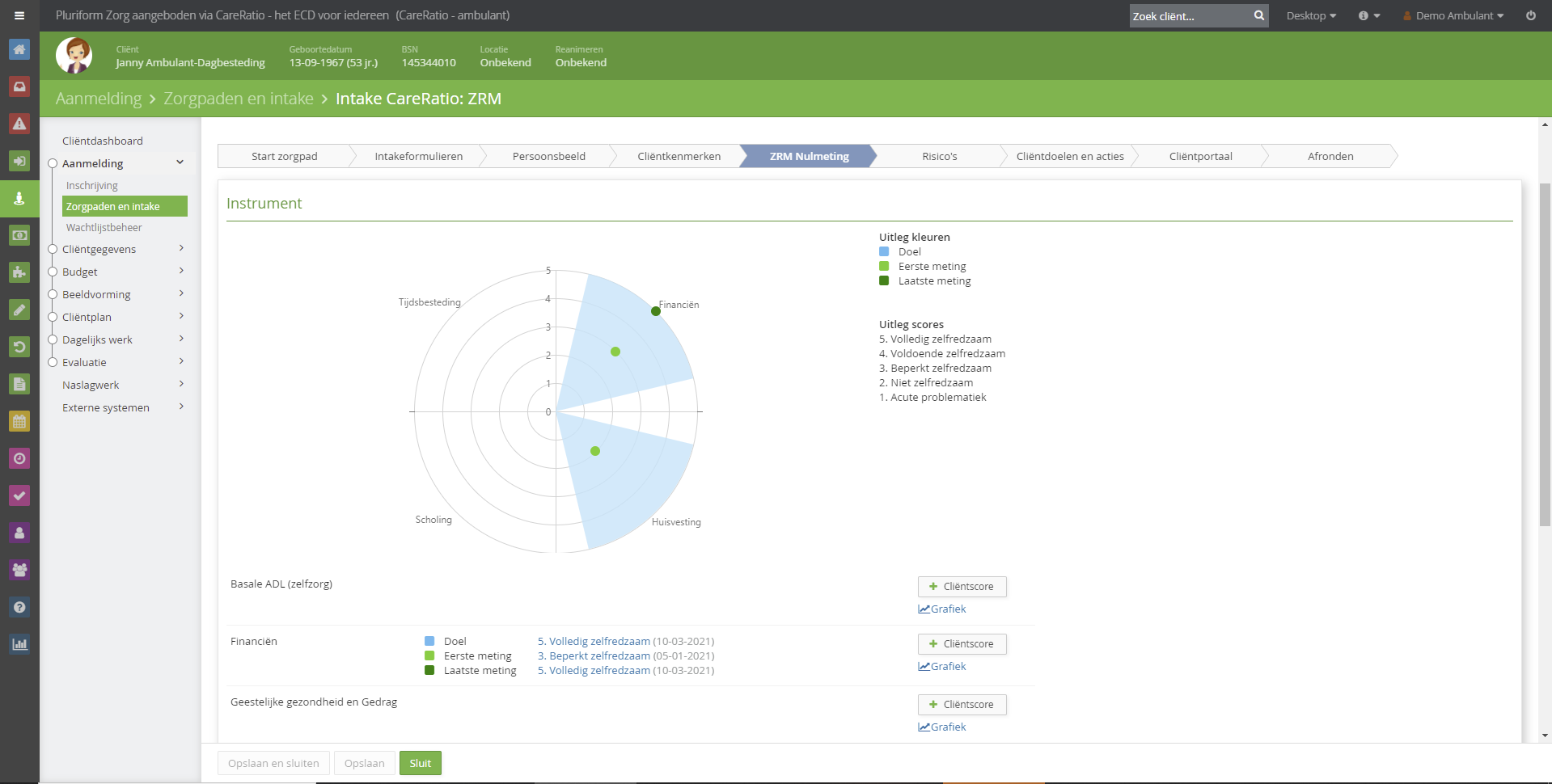The height and width of the screenshot is (784, 1552).
Task: Open the Risico's step
Action: click(x=939, y=156)
